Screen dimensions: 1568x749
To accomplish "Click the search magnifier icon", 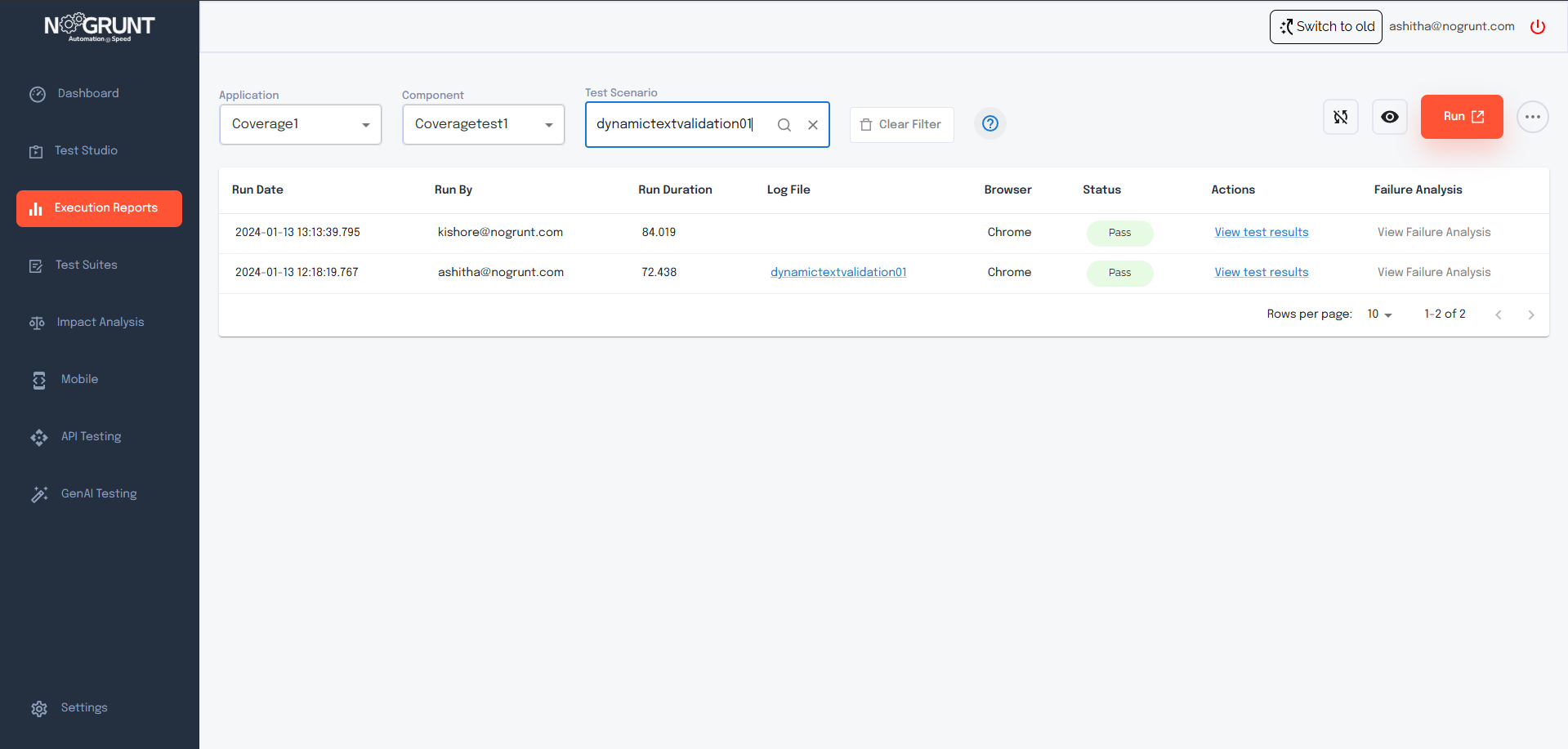I will 784,125.
